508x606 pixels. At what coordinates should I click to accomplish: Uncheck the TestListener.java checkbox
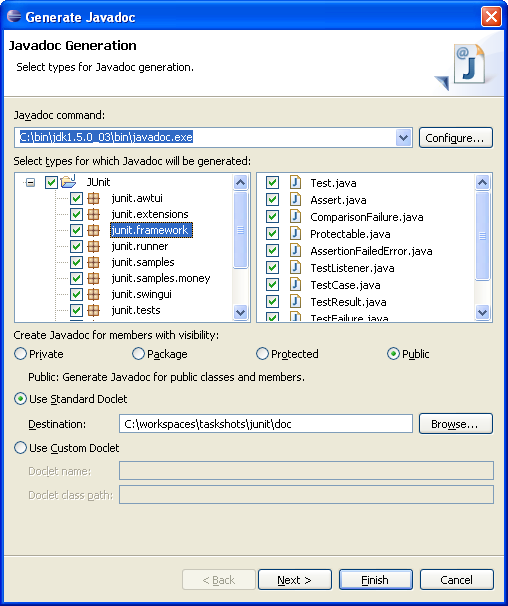coord(273,267)
